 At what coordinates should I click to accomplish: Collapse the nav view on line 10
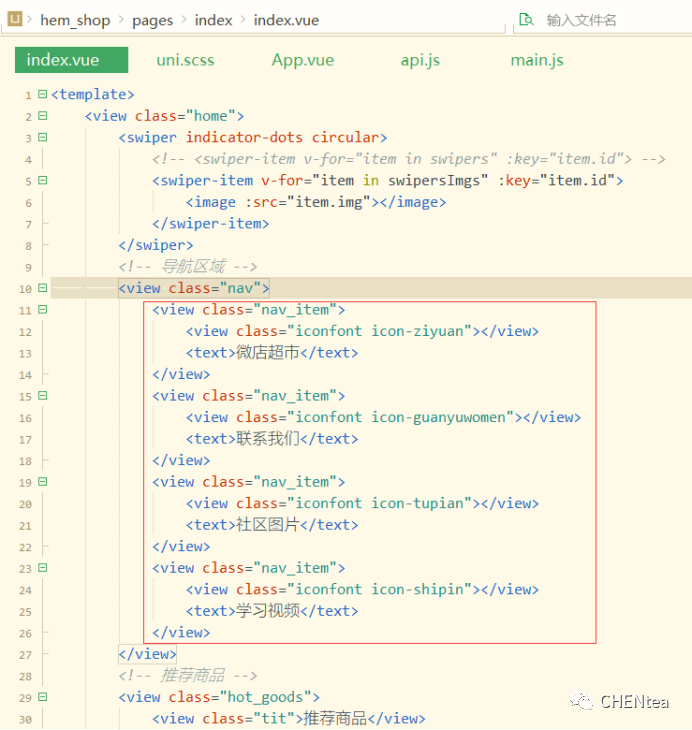click(x=42, y=289)
